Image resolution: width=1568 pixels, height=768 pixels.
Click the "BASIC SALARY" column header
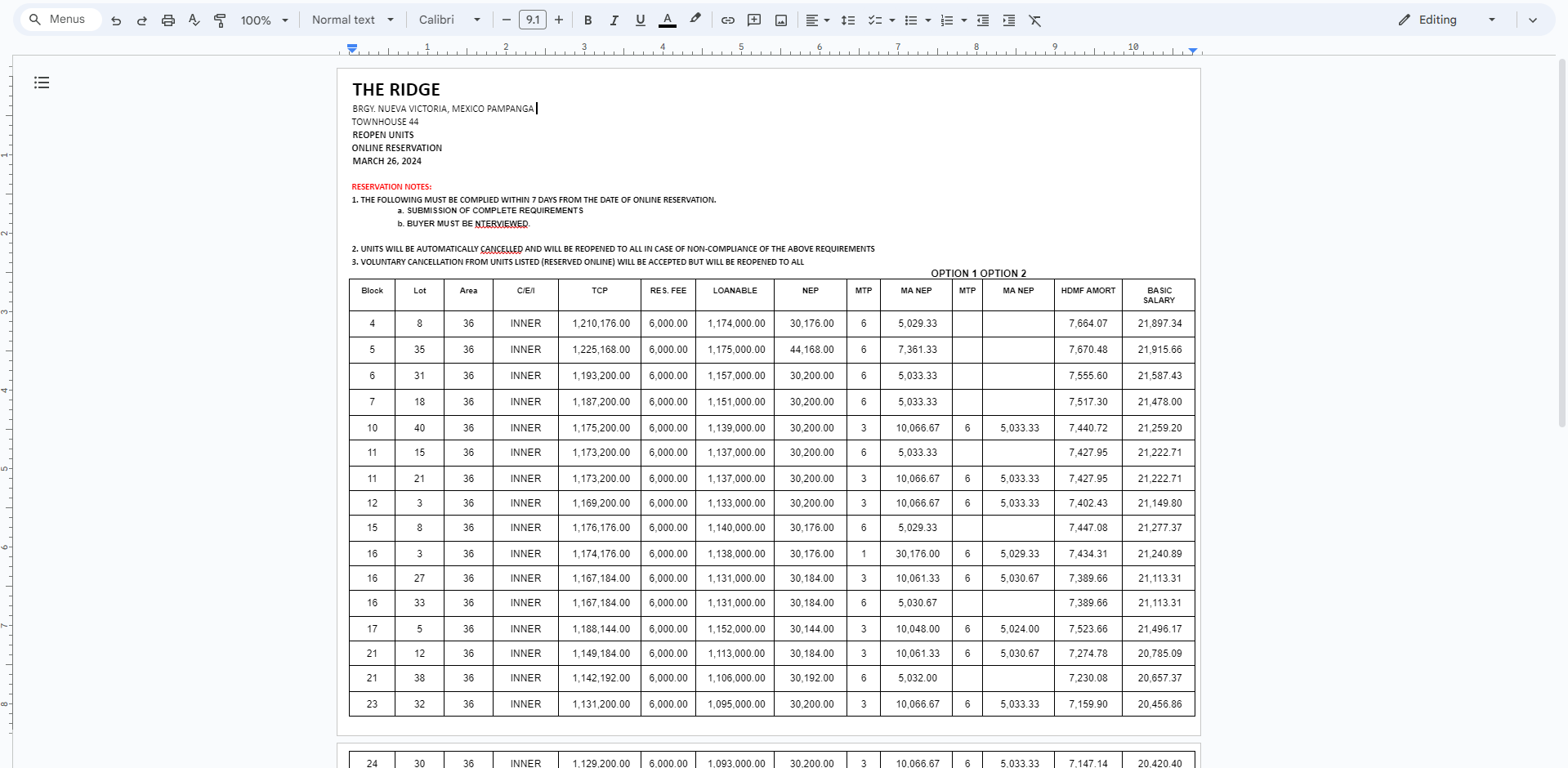pos(1159,296)
